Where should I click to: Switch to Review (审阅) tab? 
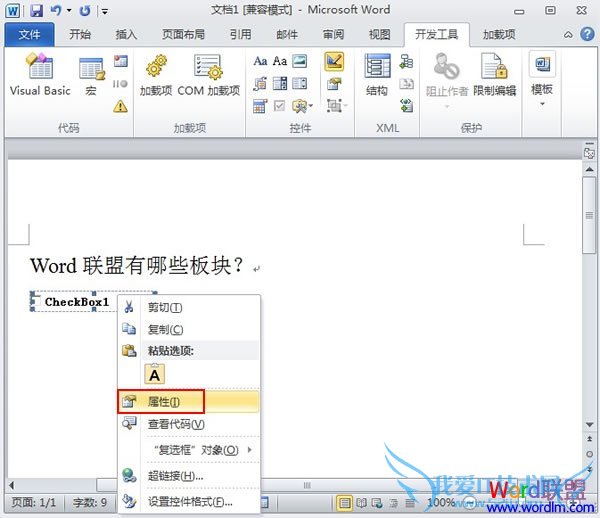pos(333,34)
